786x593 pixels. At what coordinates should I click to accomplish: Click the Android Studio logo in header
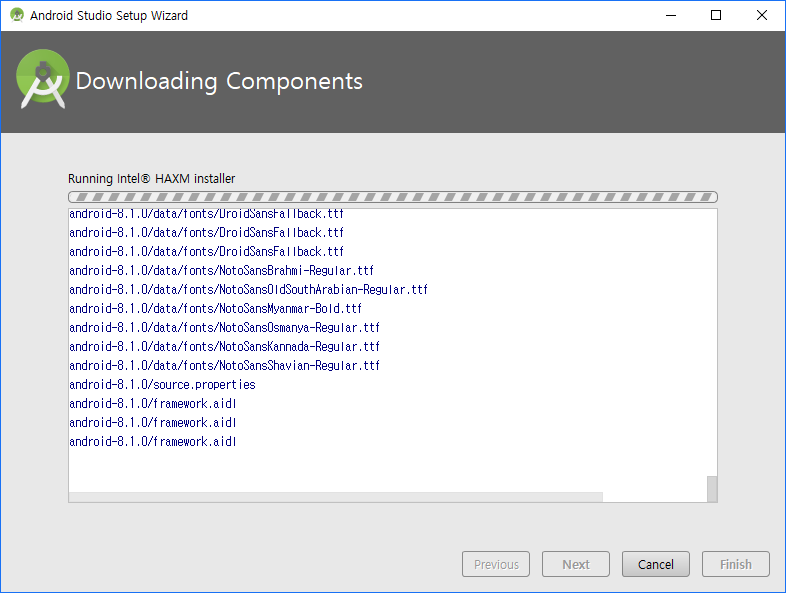pos(43,79)
